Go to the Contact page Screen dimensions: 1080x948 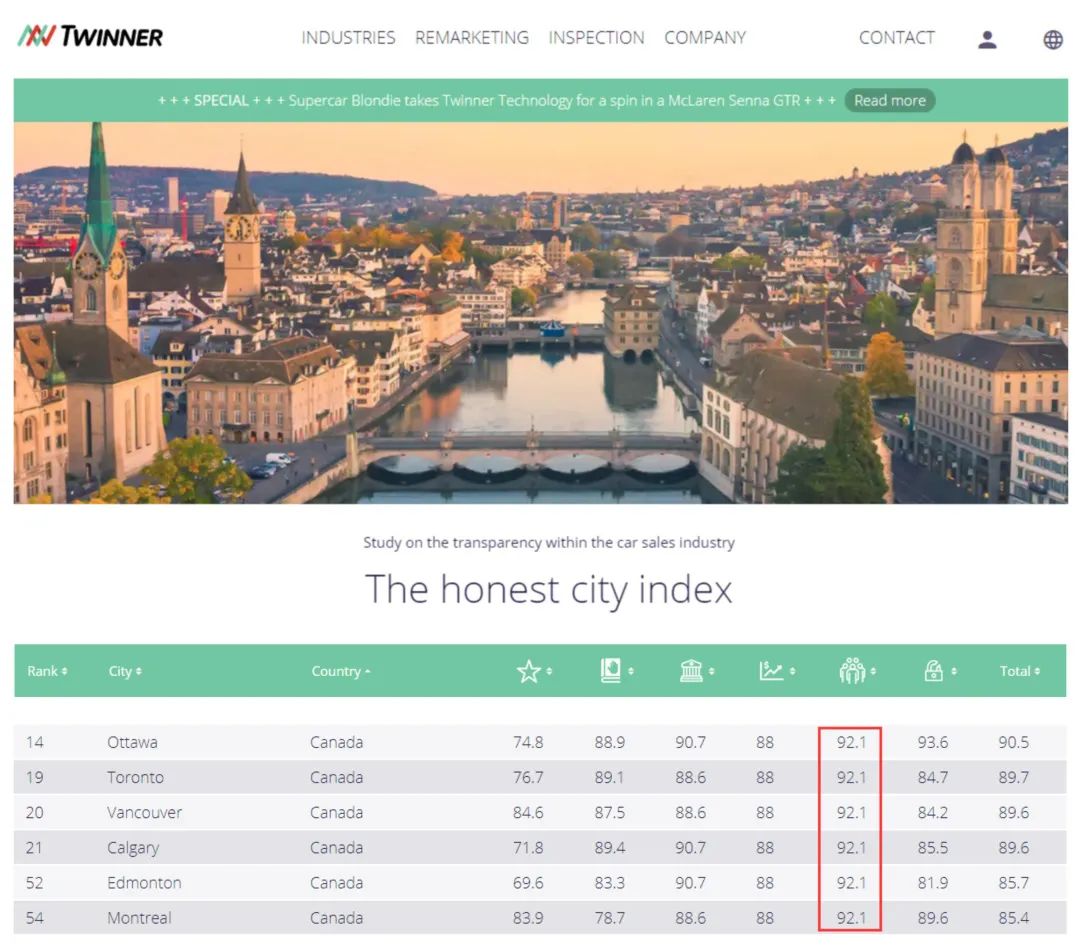point(897,37)
